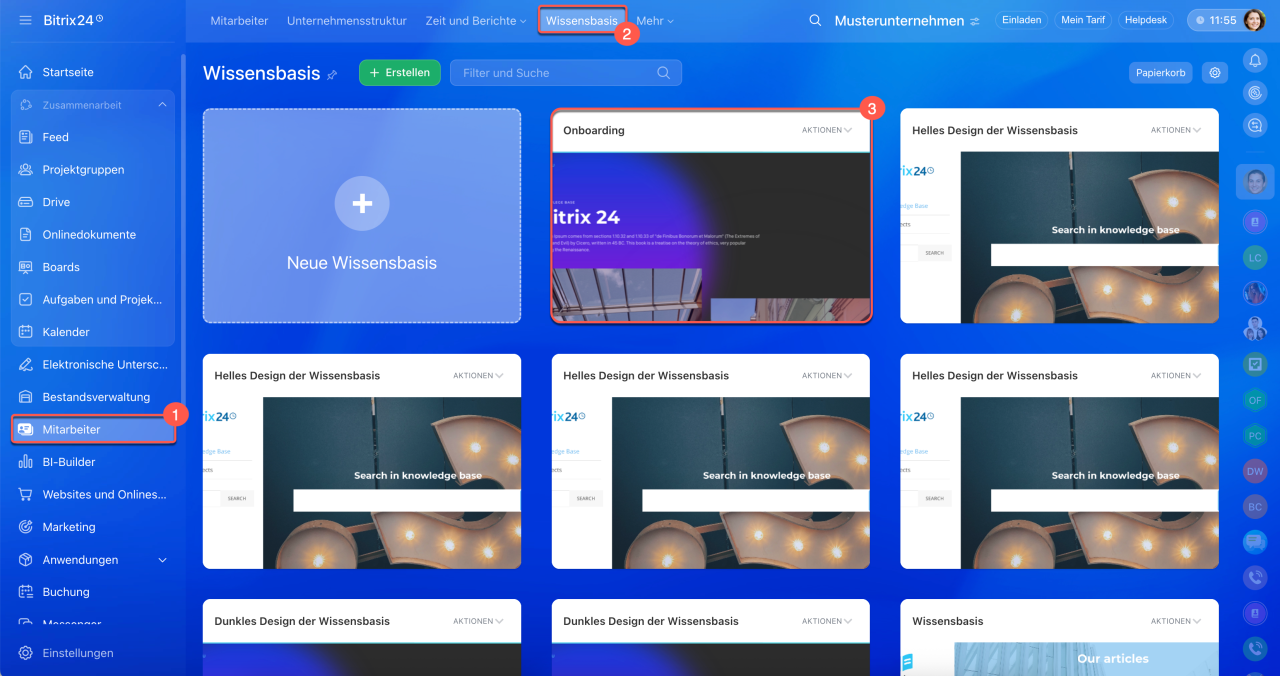Image resolution: width=1280 pixels, height=676 pixels.
Task: Open chat with contact LC
Action: pyautogui.click(x=1255, y=257)
